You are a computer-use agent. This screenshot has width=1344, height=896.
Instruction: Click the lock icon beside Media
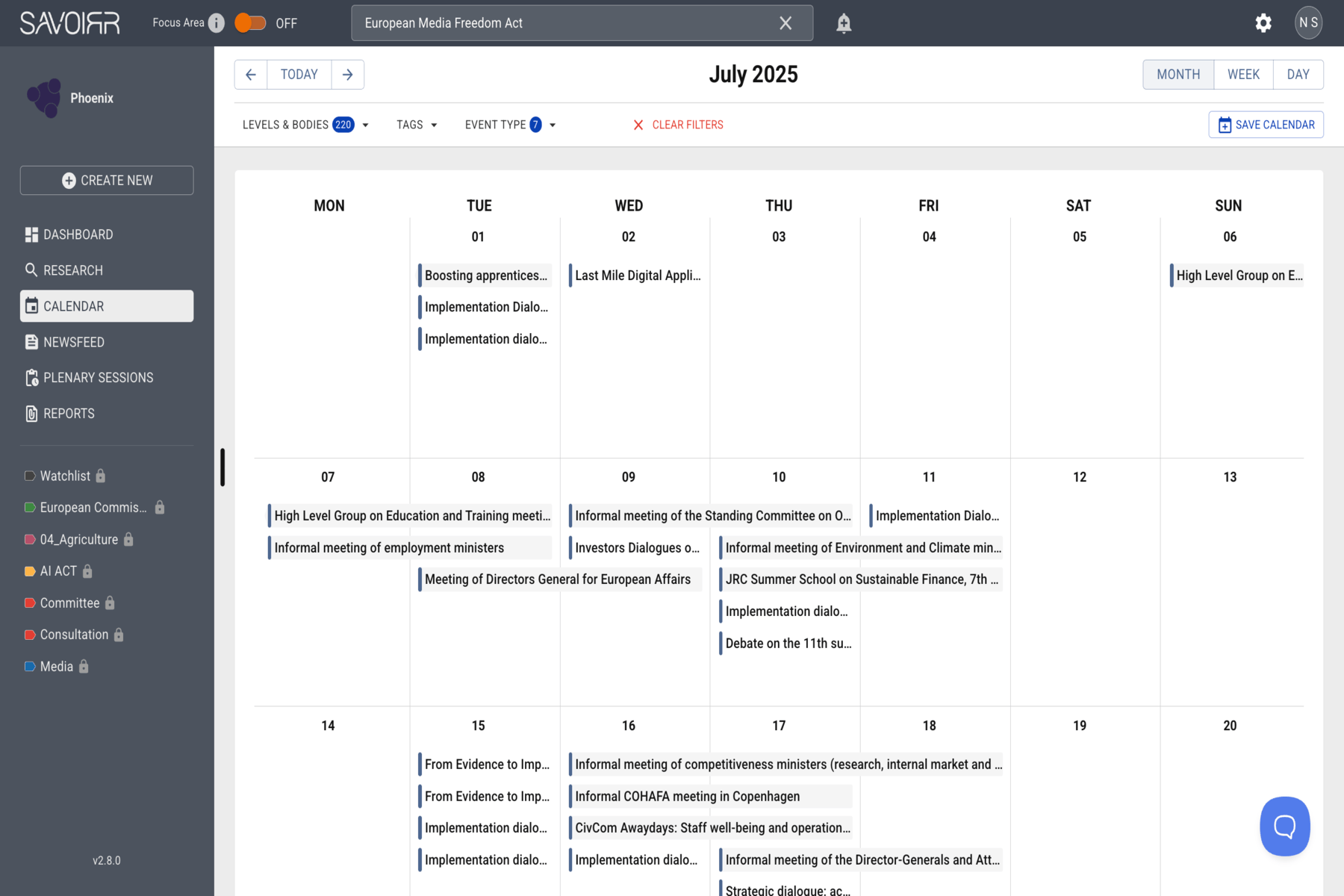84,667
